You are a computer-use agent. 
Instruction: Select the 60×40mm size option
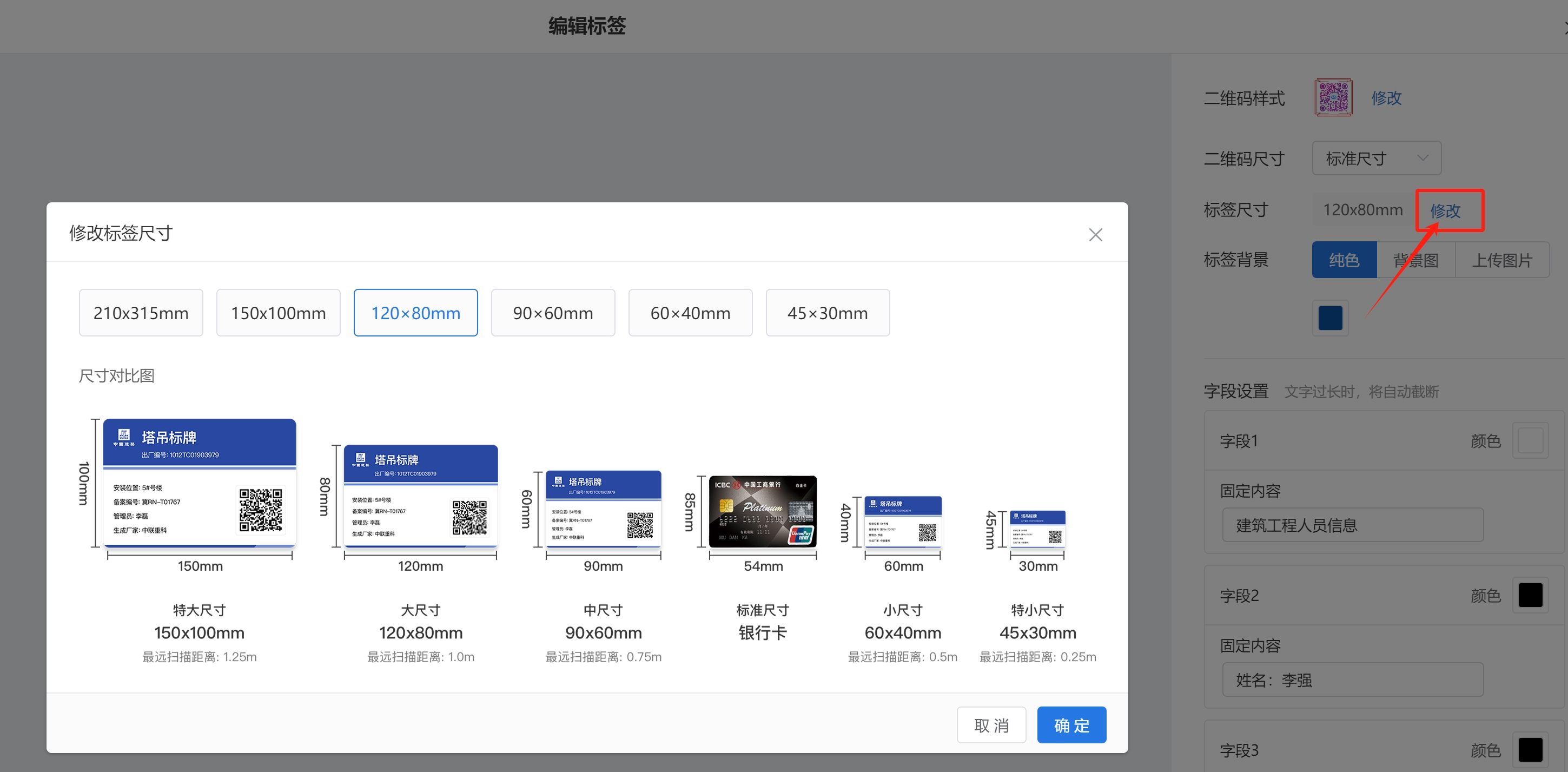(690, 312)
